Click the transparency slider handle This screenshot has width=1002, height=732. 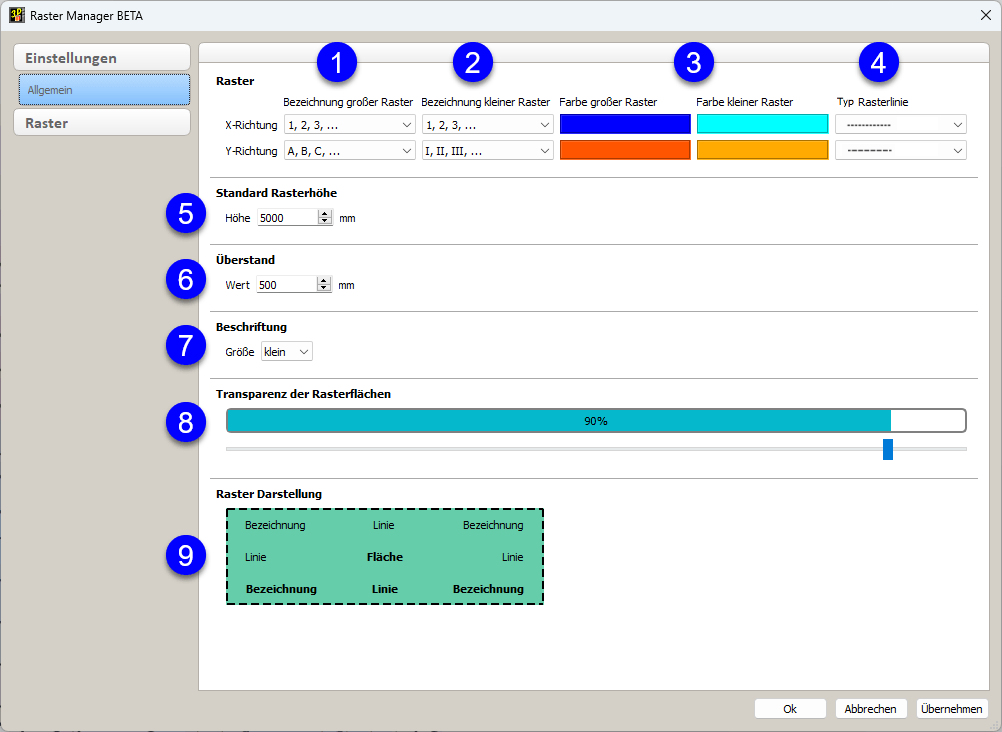[888, 449]
